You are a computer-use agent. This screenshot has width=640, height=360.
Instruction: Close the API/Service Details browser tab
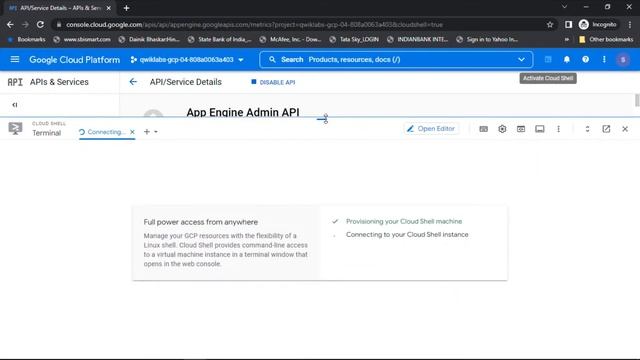click(109, 8)
